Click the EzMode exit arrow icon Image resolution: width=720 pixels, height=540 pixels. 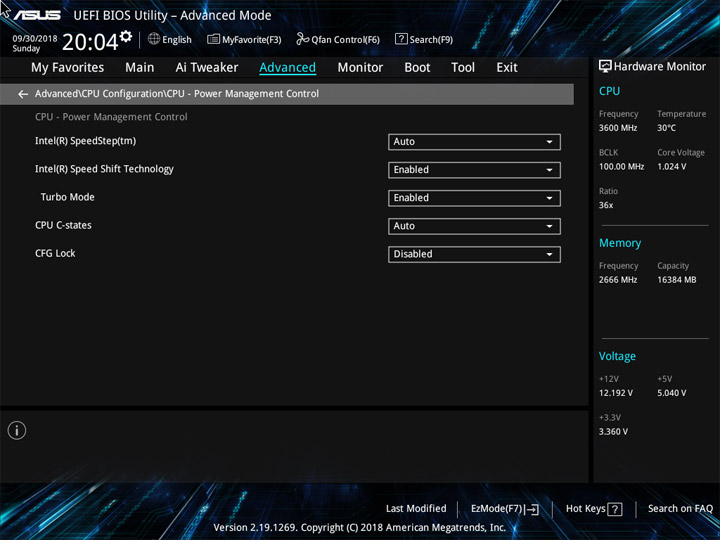532,509
